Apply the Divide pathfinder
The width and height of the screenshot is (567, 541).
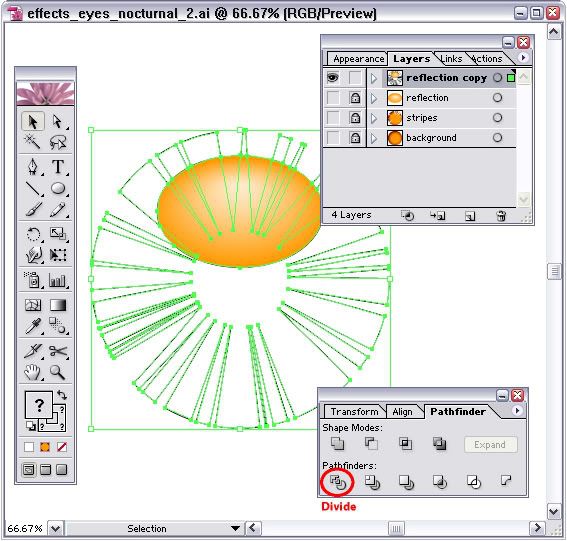click(x=338, y=482)
